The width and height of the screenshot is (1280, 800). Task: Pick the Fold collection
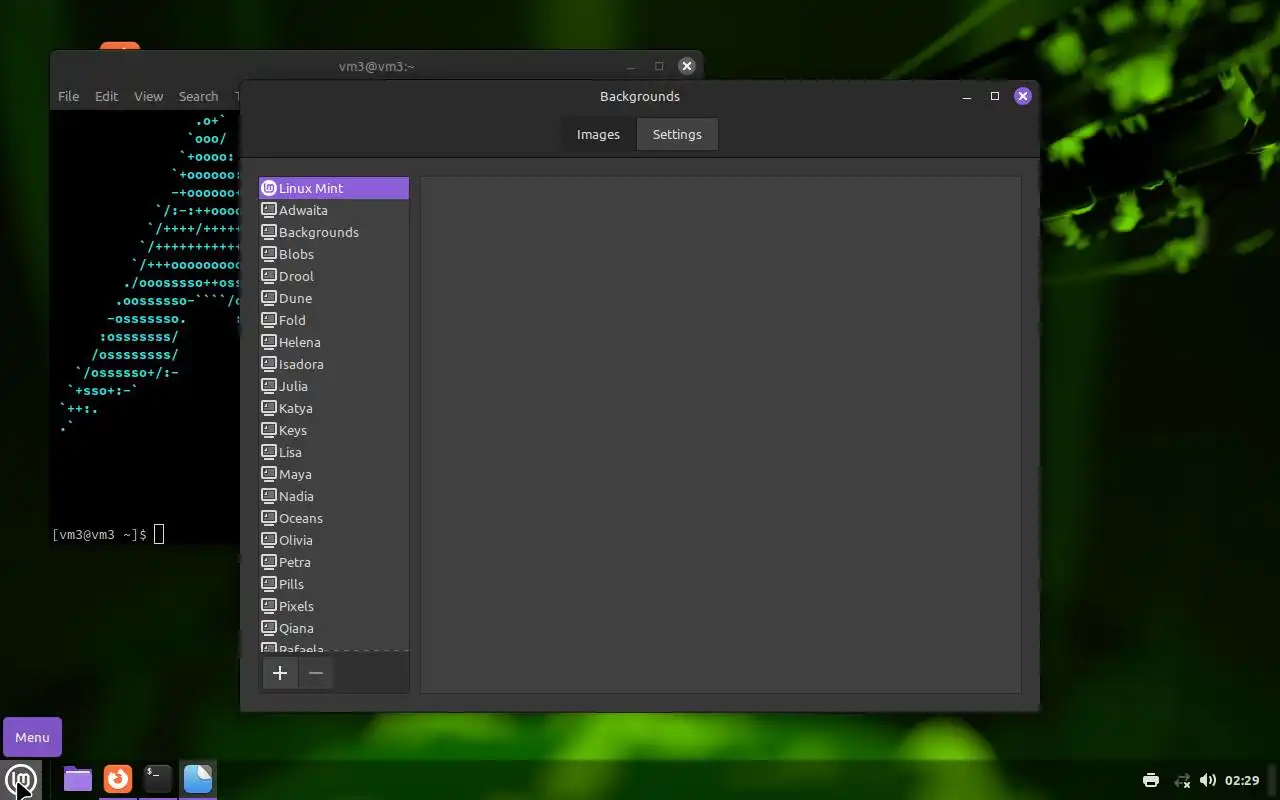click(334, 320)
